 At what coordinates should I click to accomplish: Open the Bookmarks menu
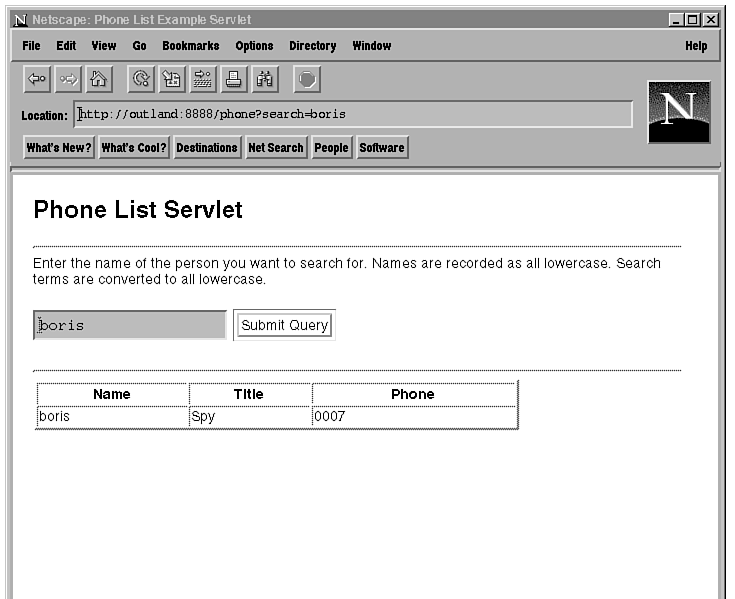point(190,46)
